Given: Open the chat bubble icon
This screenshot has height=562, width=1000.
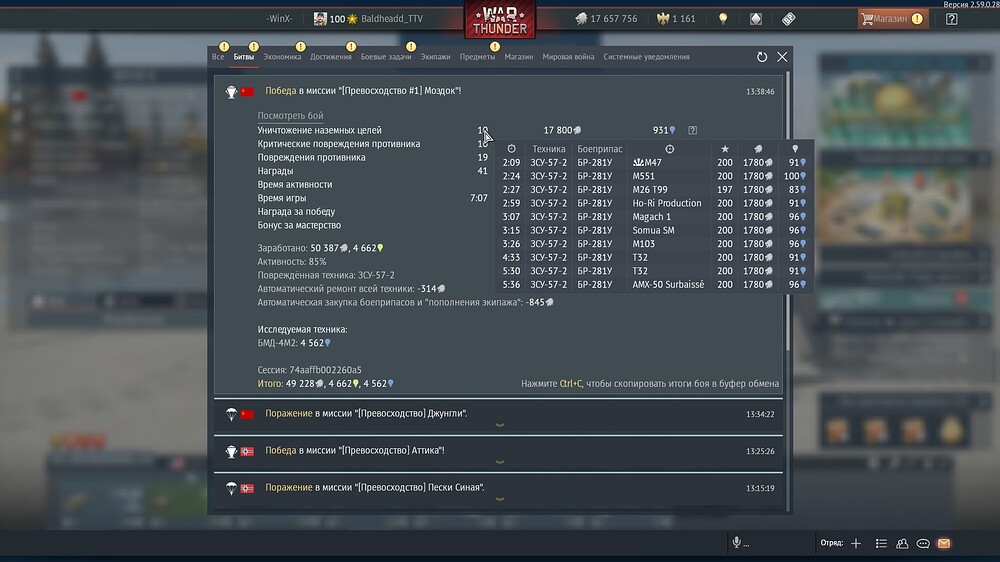Looking at the screenshot, I should [923, 544].
